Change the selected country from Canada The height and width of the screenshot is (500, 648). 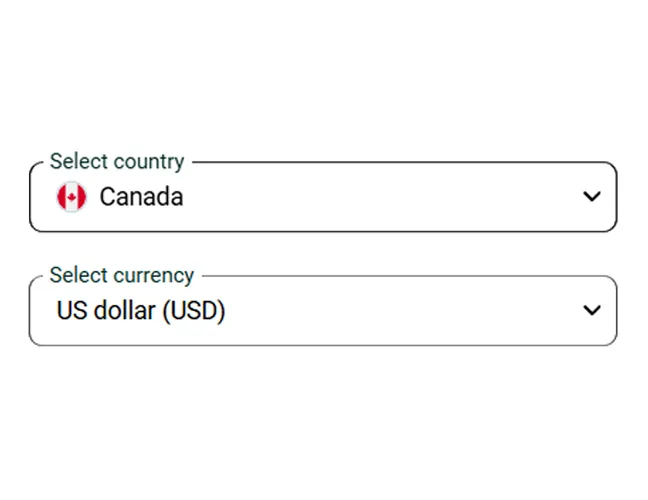pos(322,197)
